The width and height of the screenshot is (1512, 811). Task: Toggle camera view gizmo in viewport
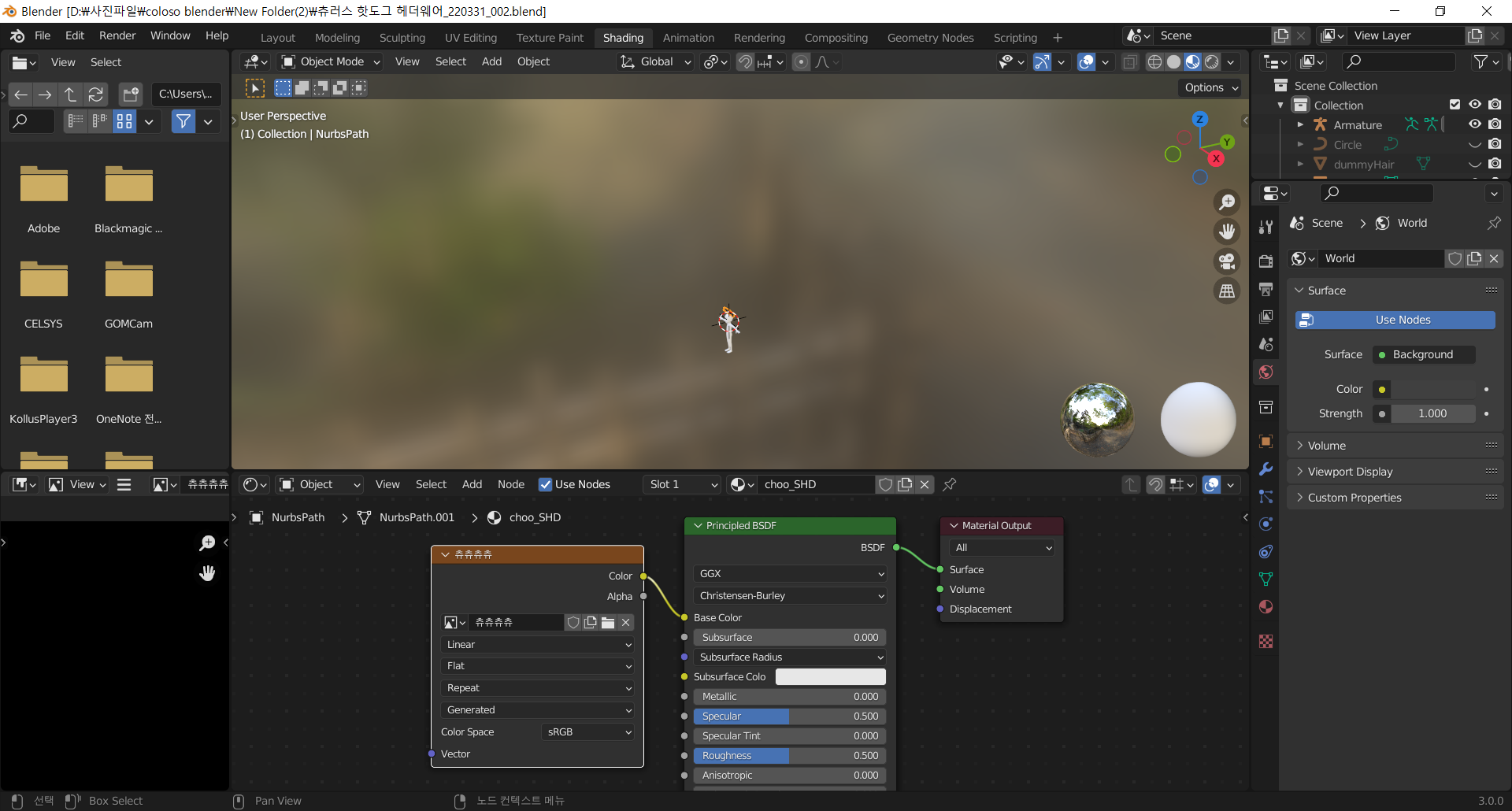point(1227,261)
